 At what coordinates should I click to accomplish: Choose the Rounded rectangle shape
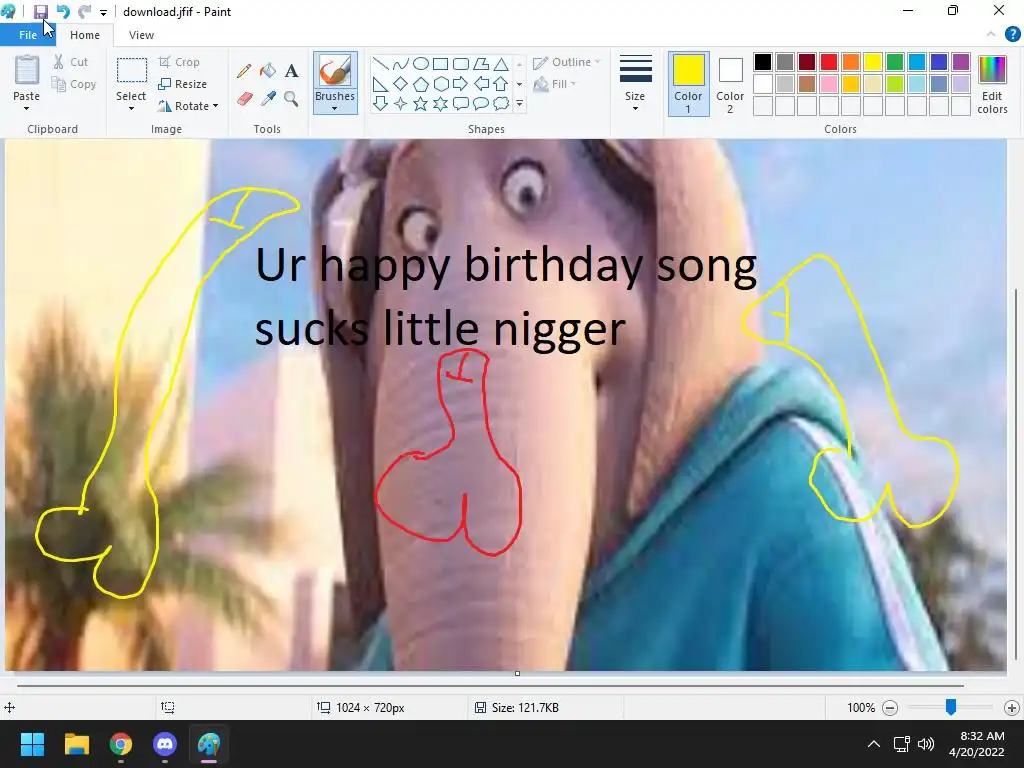pos(461,63)
